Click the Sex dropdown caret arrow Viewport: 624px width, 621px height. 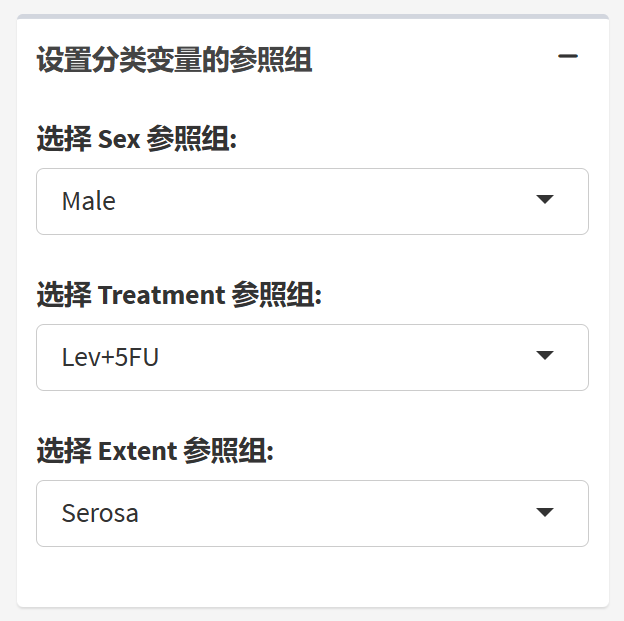tap(545, 200)
